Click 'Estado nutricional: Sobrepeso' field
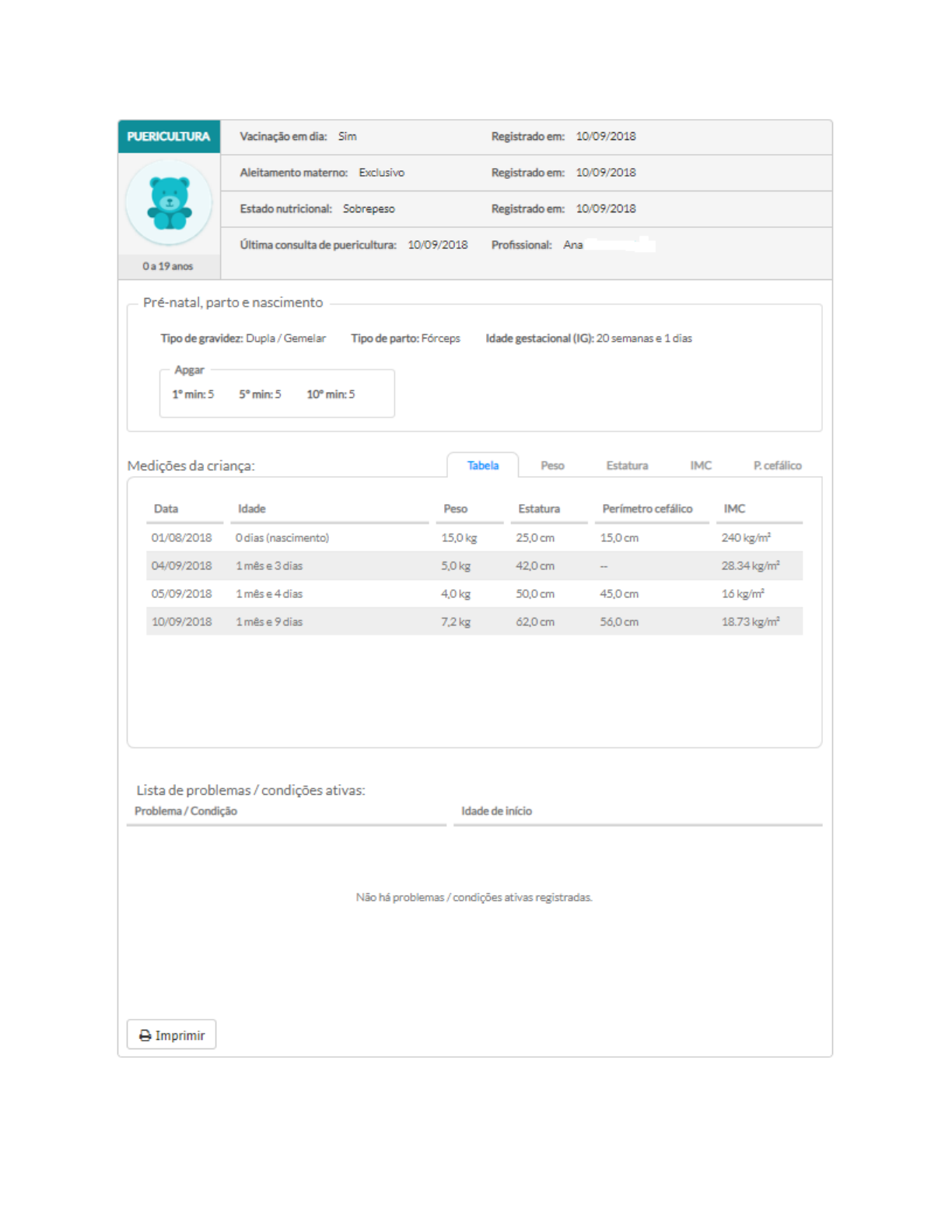952x1232 pixels. (x=317, y=208)
